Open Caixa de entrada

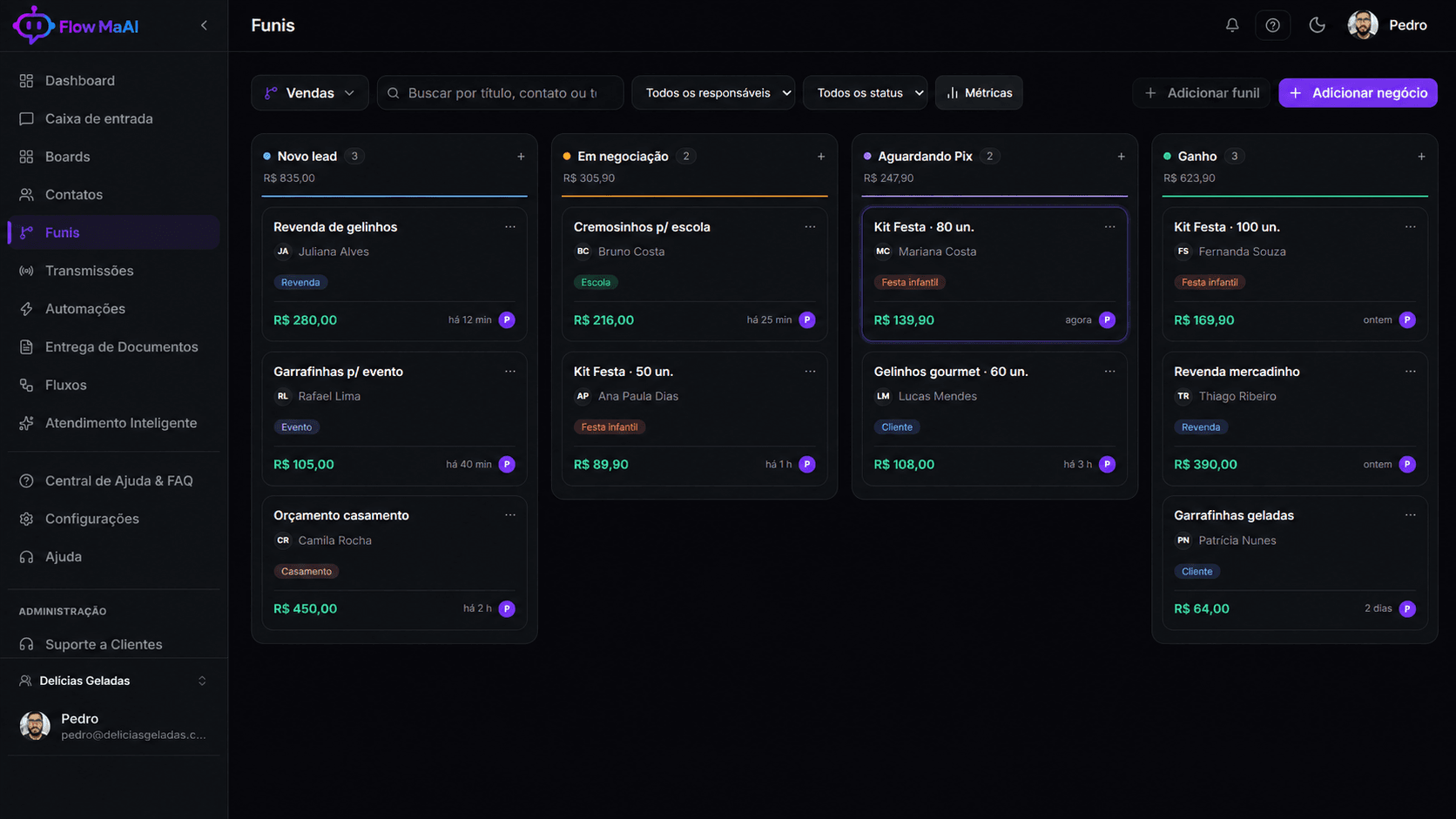[x=113, y=118]
